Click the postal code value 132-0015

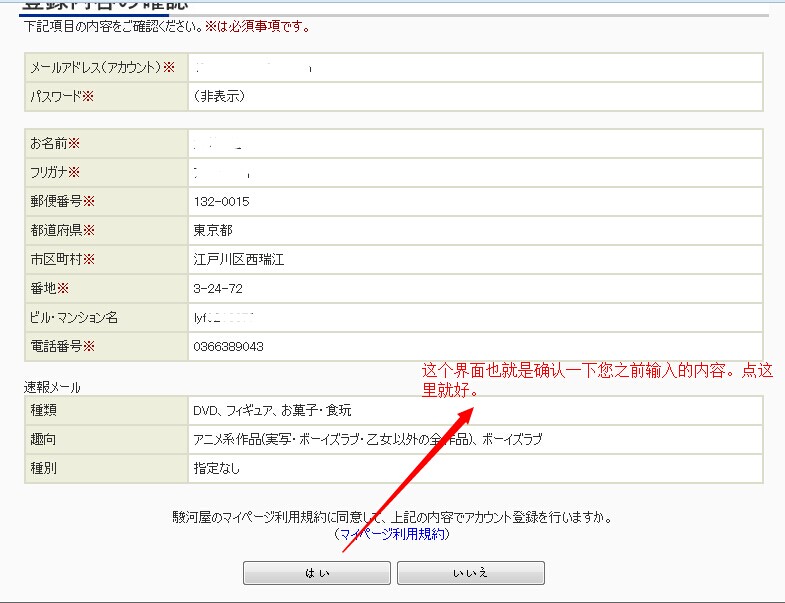click(221, 202)
